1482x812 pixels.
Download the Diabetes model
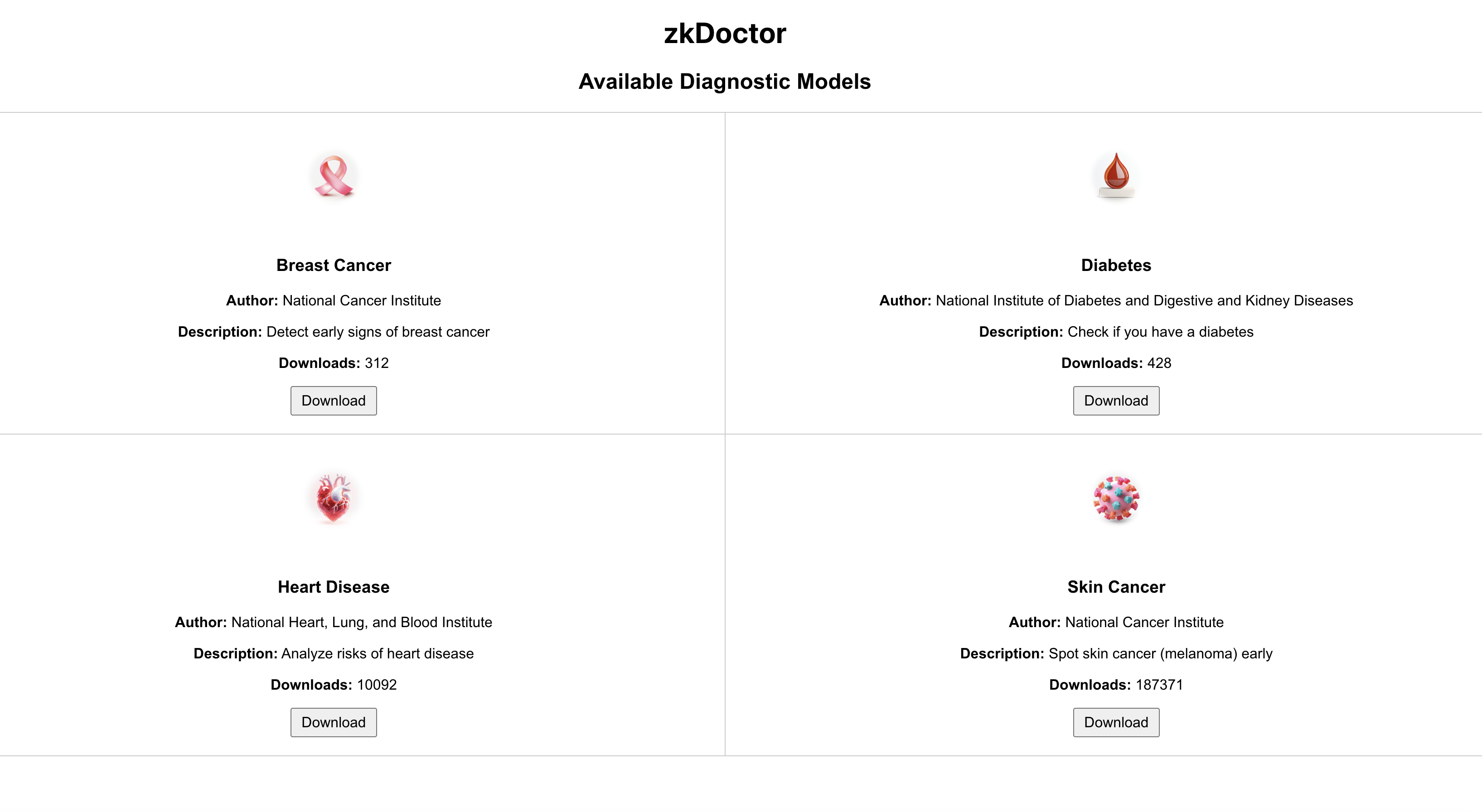point(1115,400)
